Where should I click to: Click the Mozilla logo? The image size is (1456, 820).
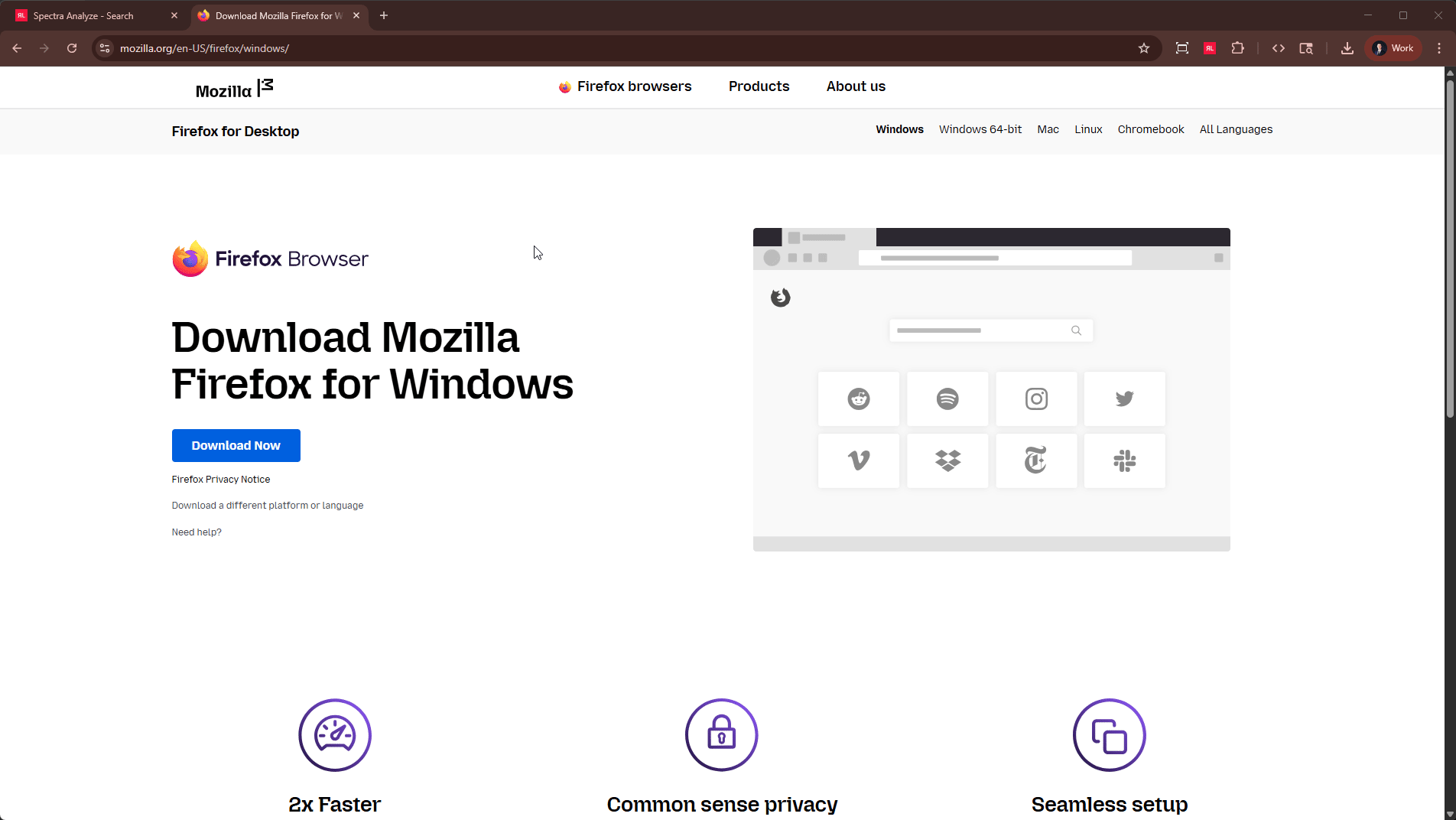click(x=234, y=89)
